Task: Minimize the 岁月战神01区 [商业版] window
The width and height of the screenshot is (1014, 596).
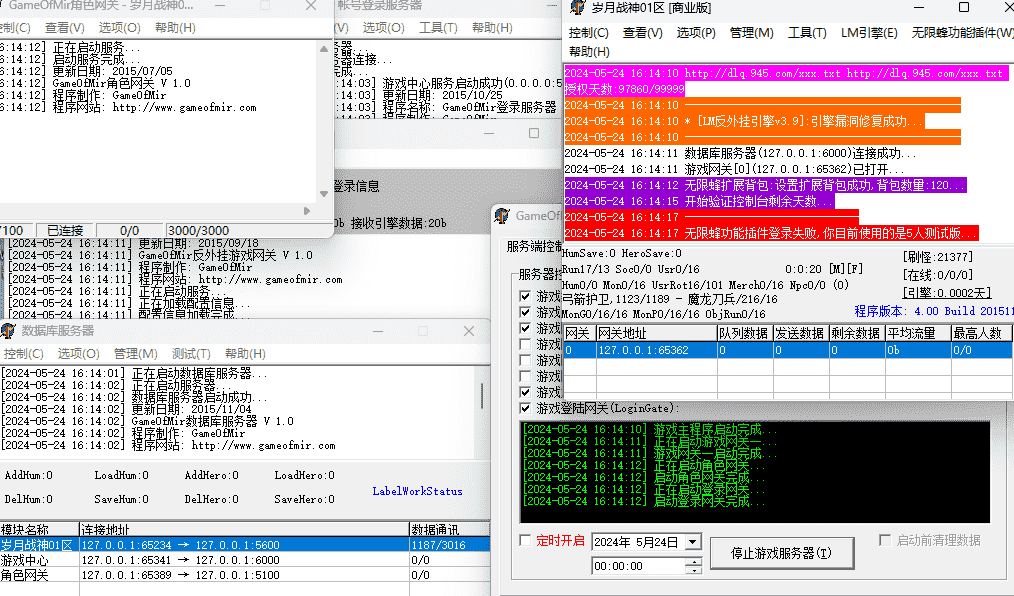Action: pyautogui.click(x=918, y=8)
